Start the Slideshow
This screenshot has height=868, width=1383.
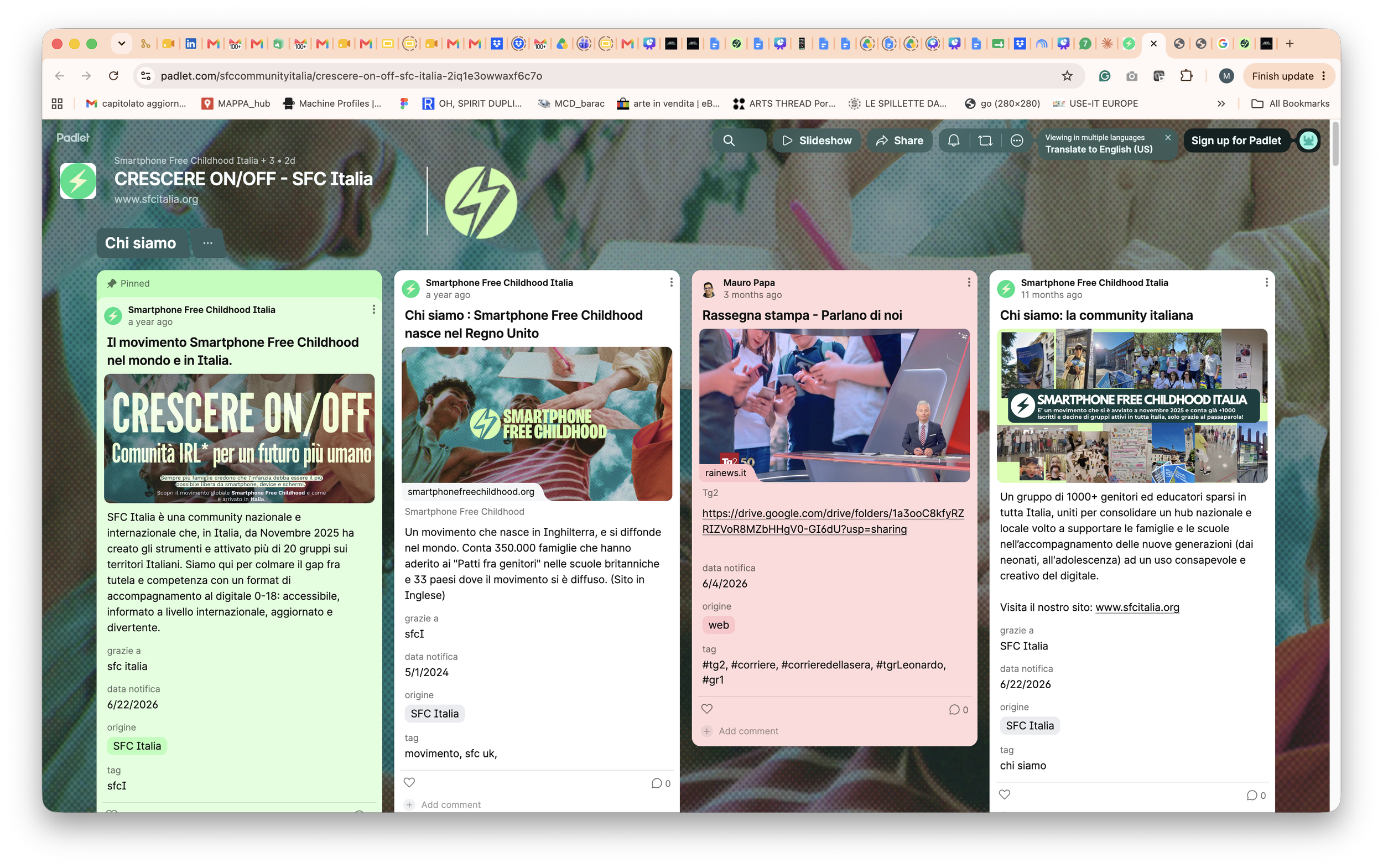[817, 141]
